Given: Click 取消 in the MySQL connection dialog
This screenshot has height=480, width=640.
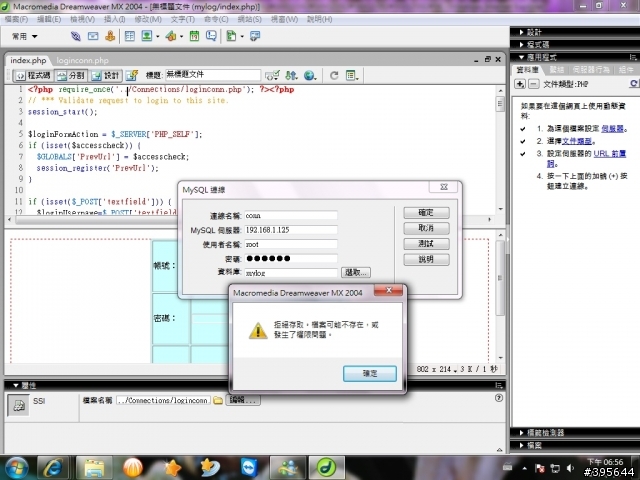Looking at the screenshot, I should click(426, 228).
